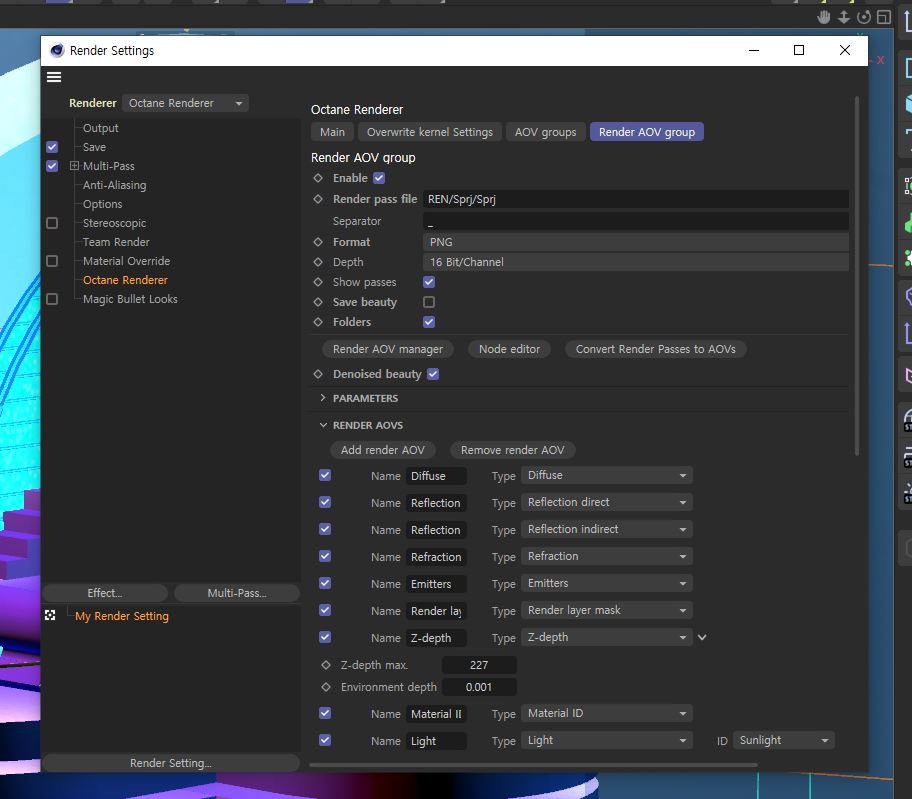912x799 pixels.
Task: Click the Cinema 4D icon in title bar
Action: point(57,51)
